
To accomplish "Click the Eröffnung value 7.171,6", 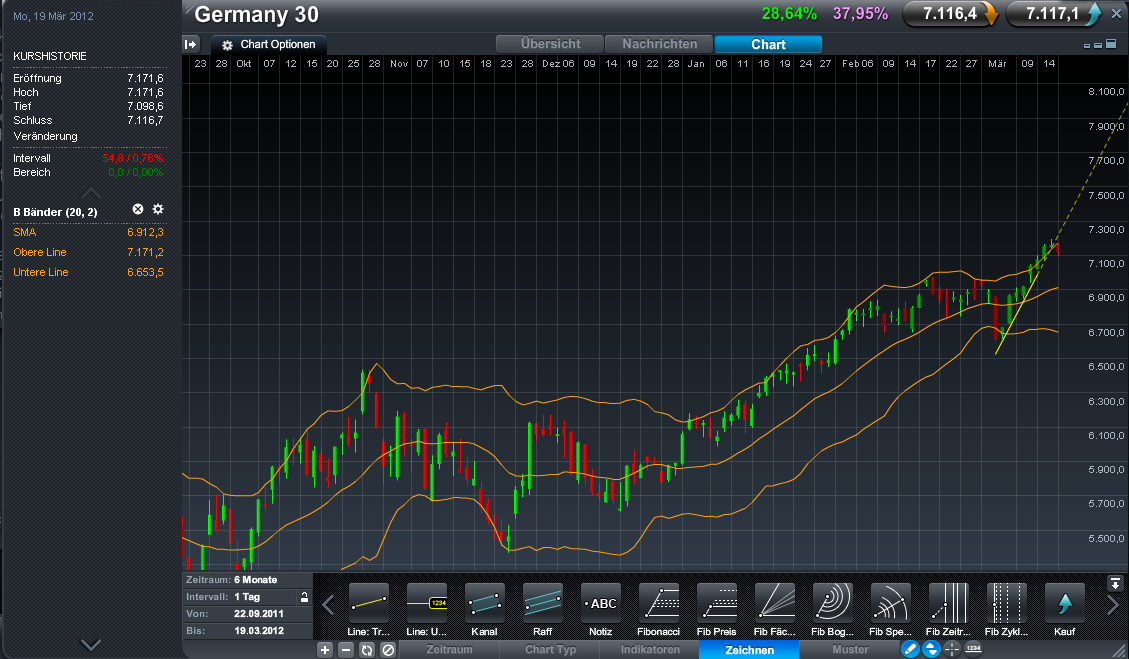I will [x=145, y=78].
